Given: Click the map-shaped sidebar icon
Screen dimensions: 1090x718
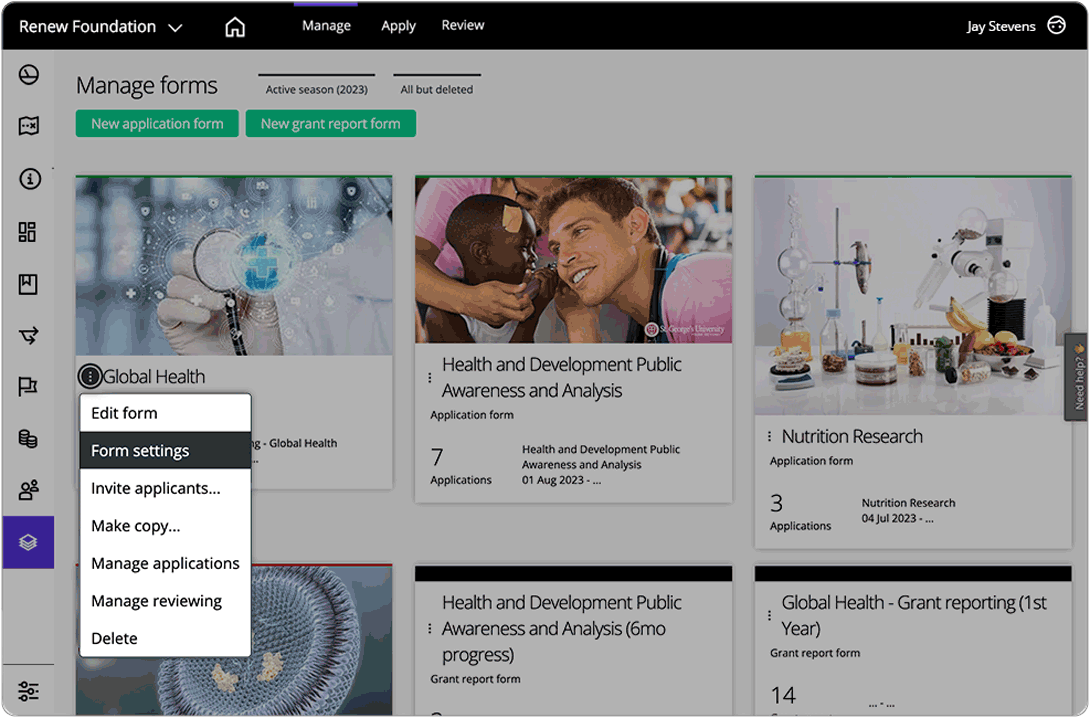Looking at the screenshot, I should coord(29,126).
